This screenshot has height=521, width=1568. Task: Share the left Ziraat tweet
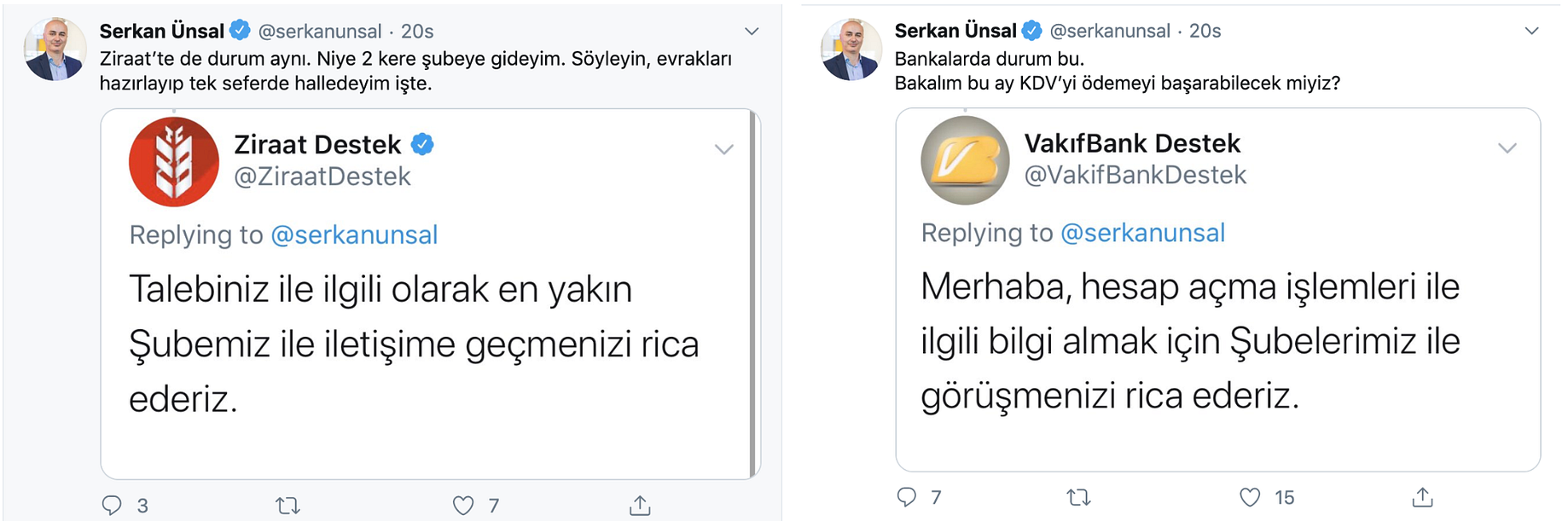pos(640,506)
